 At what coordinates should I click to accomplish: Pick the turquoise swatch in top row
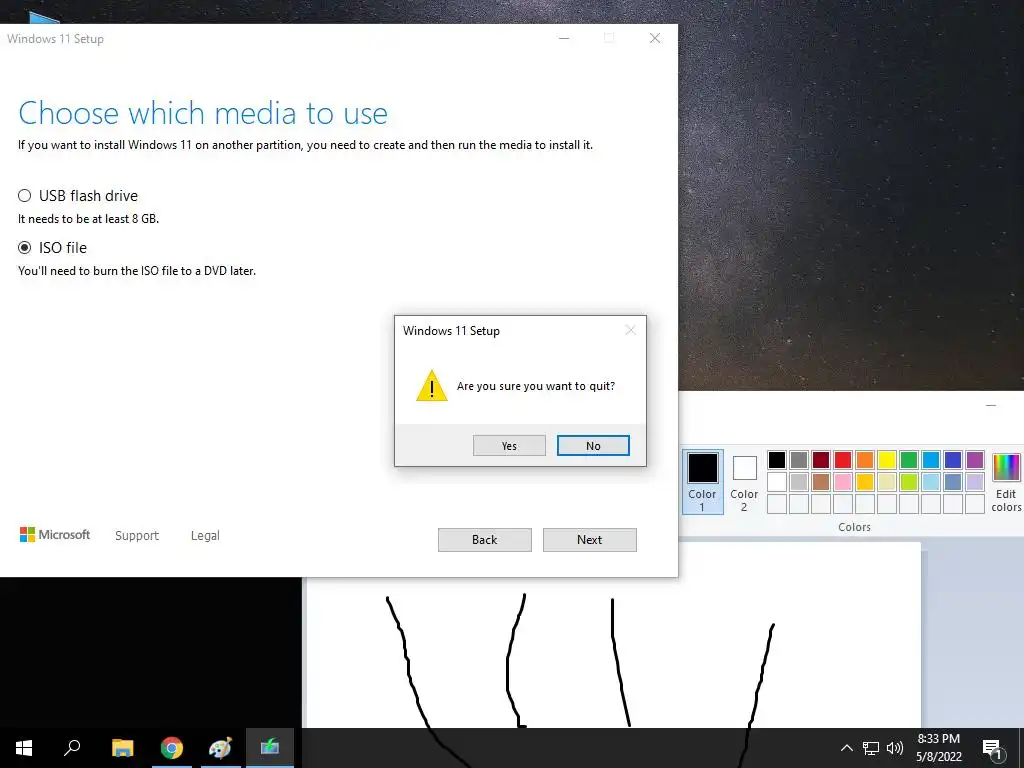point(931,460)
